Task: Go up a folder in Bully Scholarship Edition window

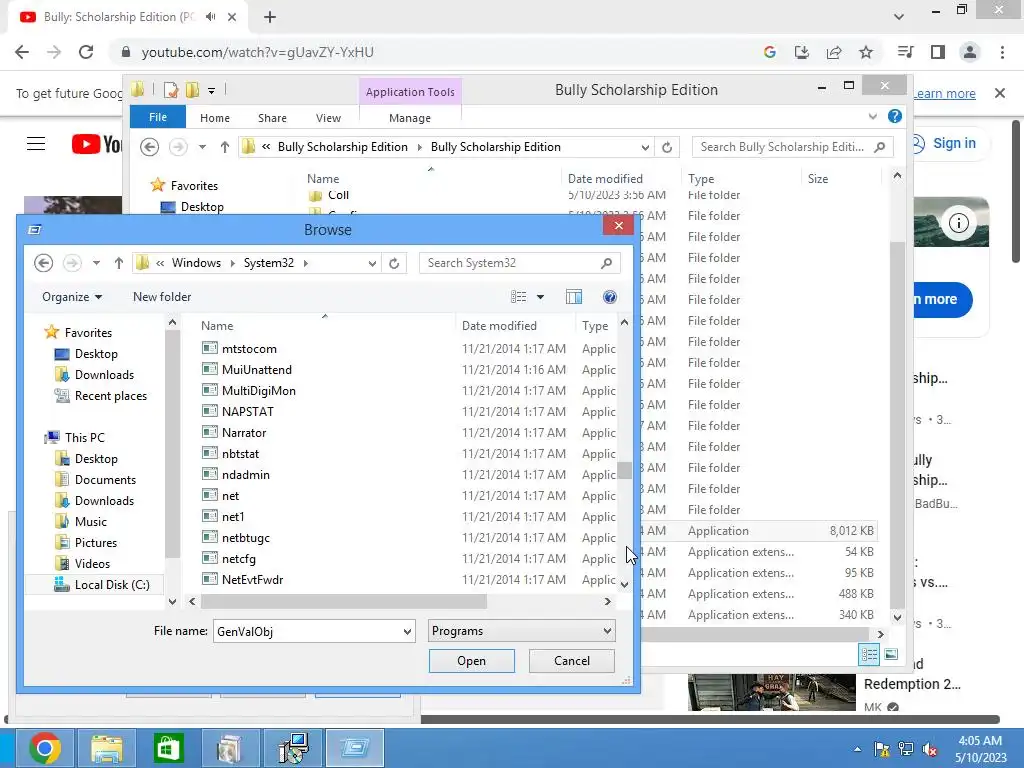Action: 225,147
